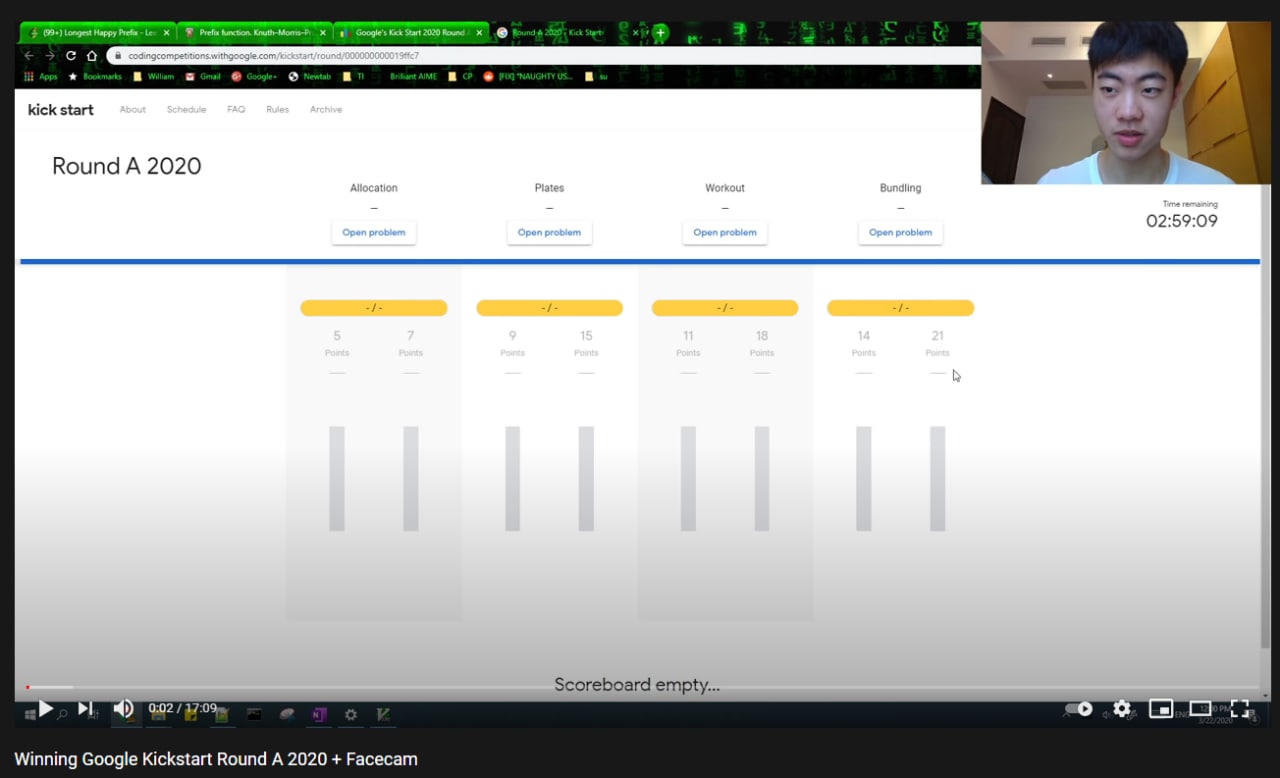Play the YouTube video

pos(45,709)
